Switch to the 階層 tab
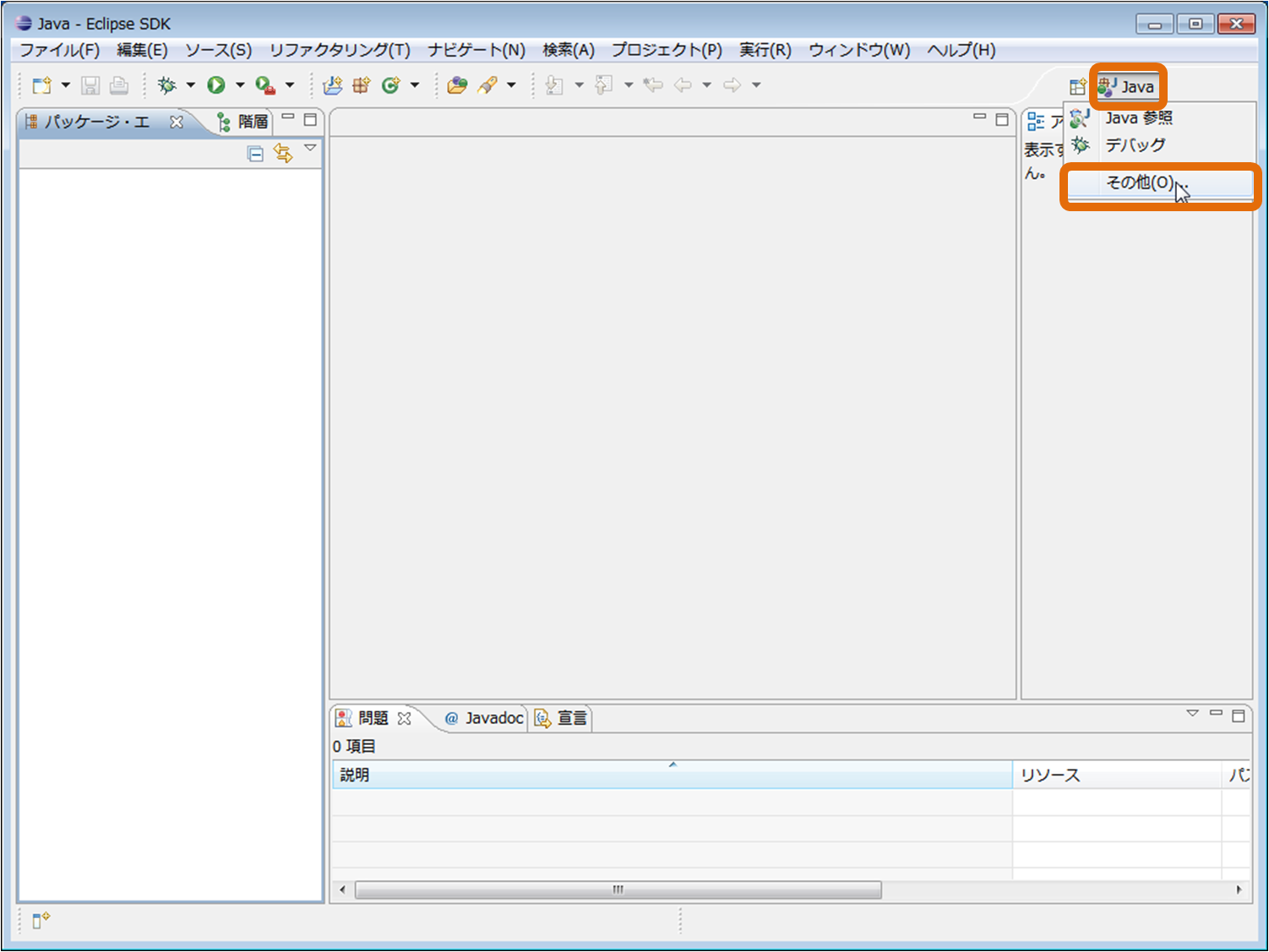This screenshot has height=952, width=1269. click(x=243, y=122)
